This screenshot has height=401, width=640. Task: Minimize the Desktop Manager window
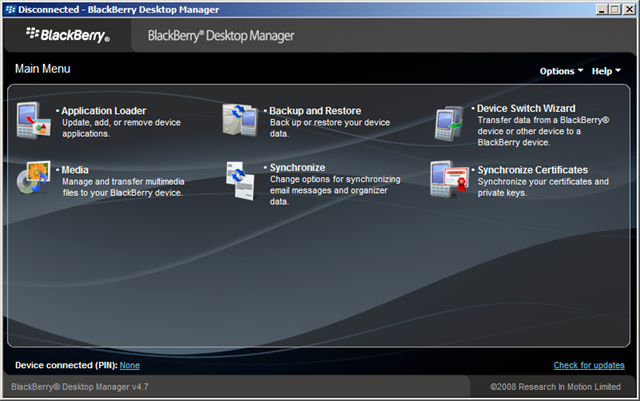coord(601,9)
